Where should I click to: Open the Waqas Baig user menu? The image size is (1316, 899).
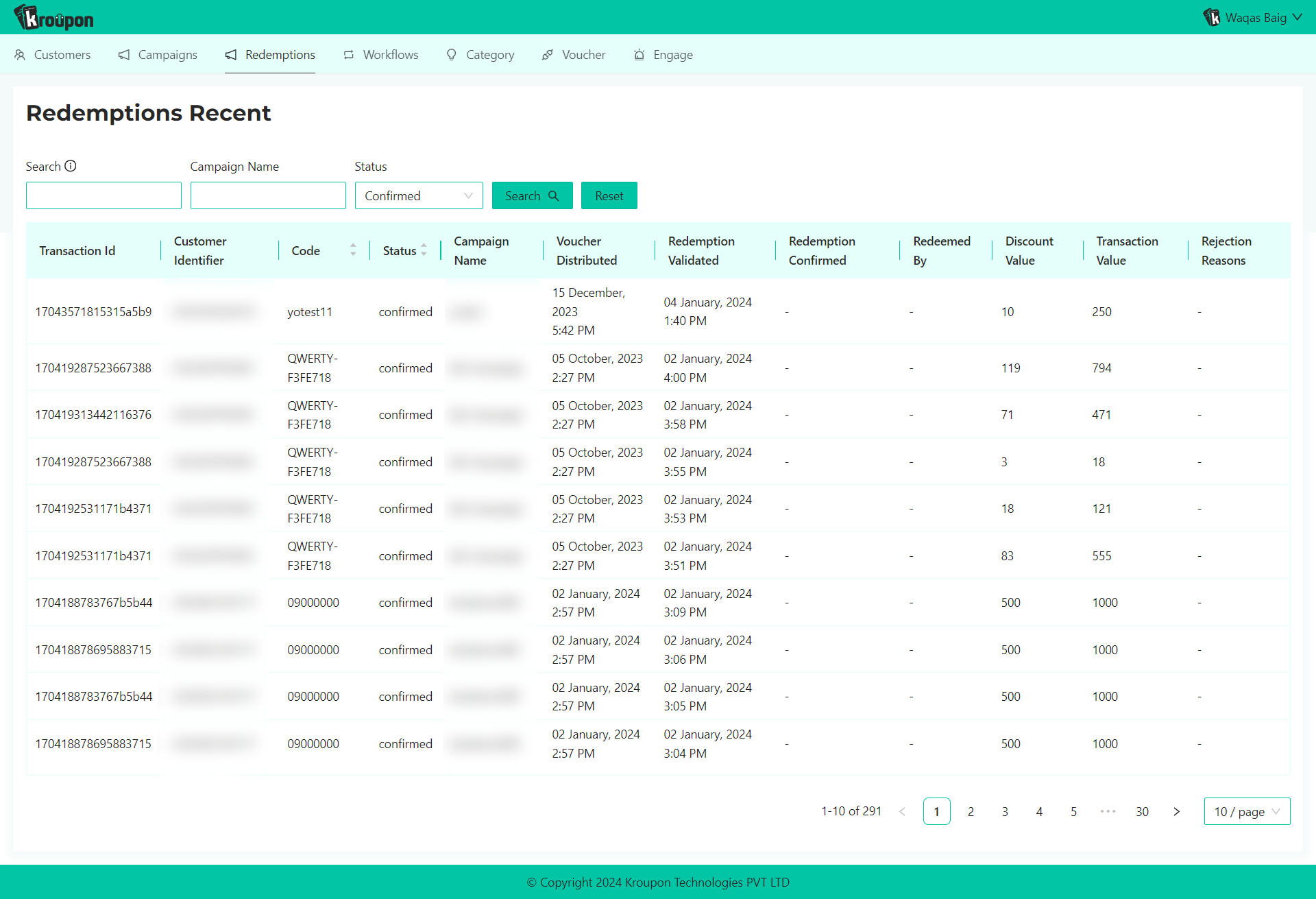coord(1254,17)
